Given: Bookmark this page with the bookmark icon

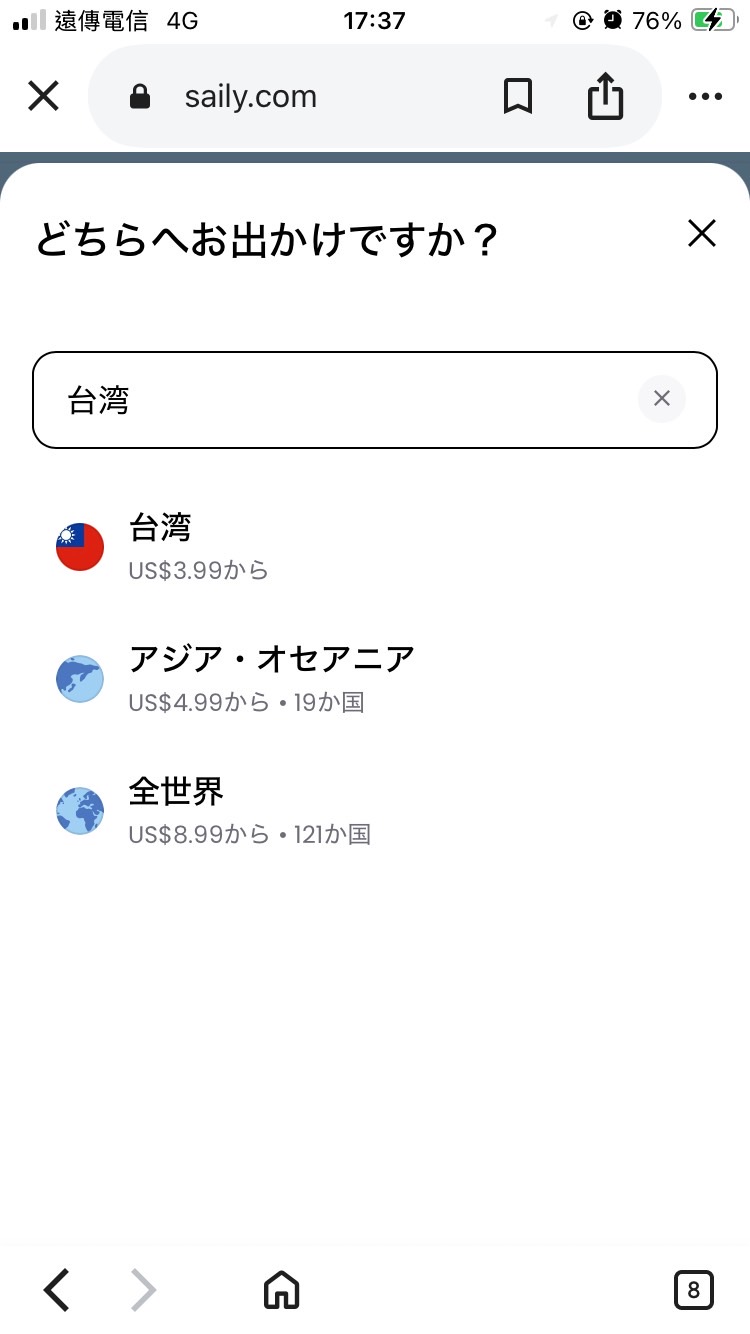Looking at the screenshot, I should point(517,97).
